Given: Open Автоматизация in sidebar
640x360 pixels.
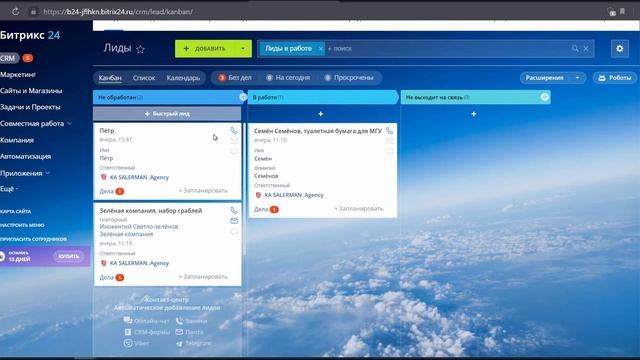Looking at the screenshot, I should click(25, 156).
